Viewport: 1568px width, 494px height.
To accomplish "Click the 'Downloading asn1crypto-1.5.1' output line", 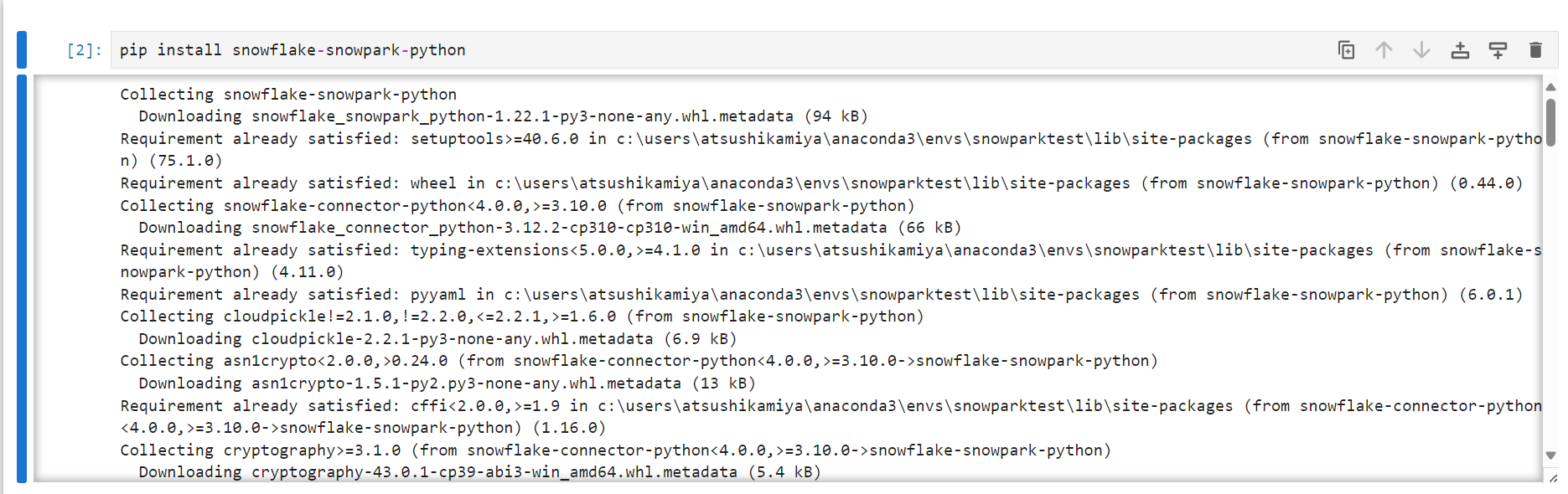I will pyautogui.click(x=447, y=383).
